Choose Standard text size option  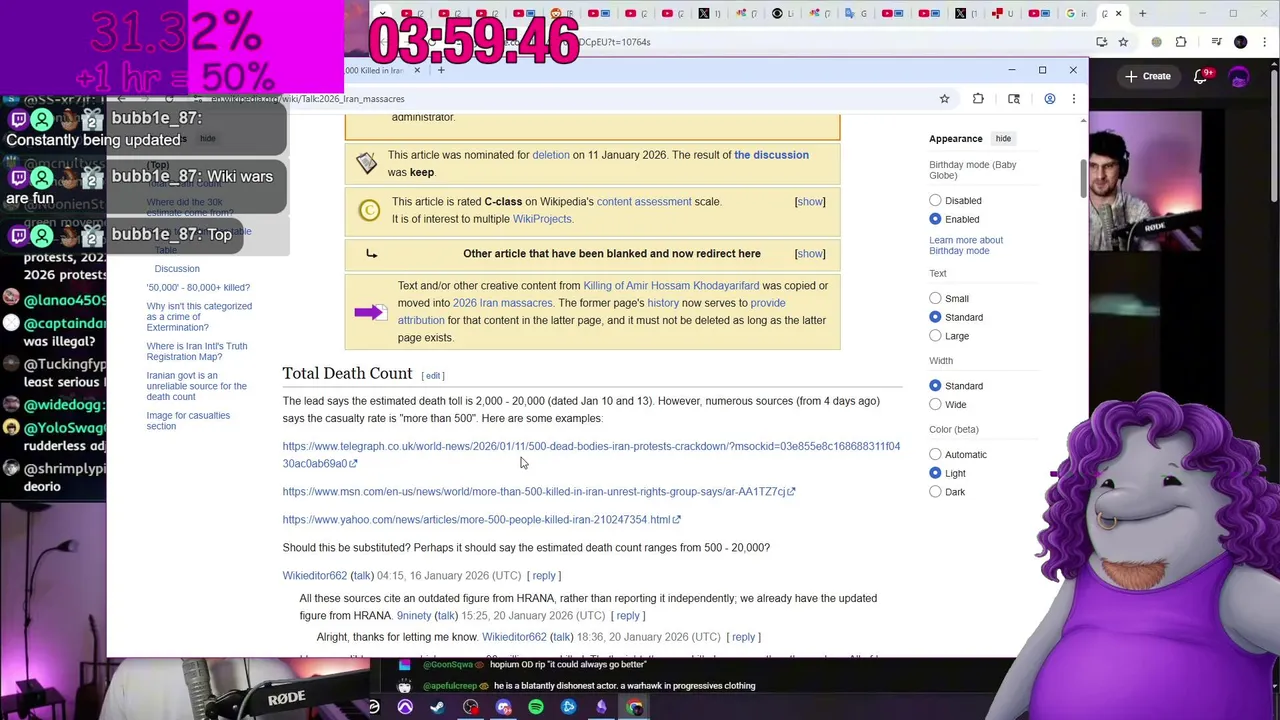935,317
